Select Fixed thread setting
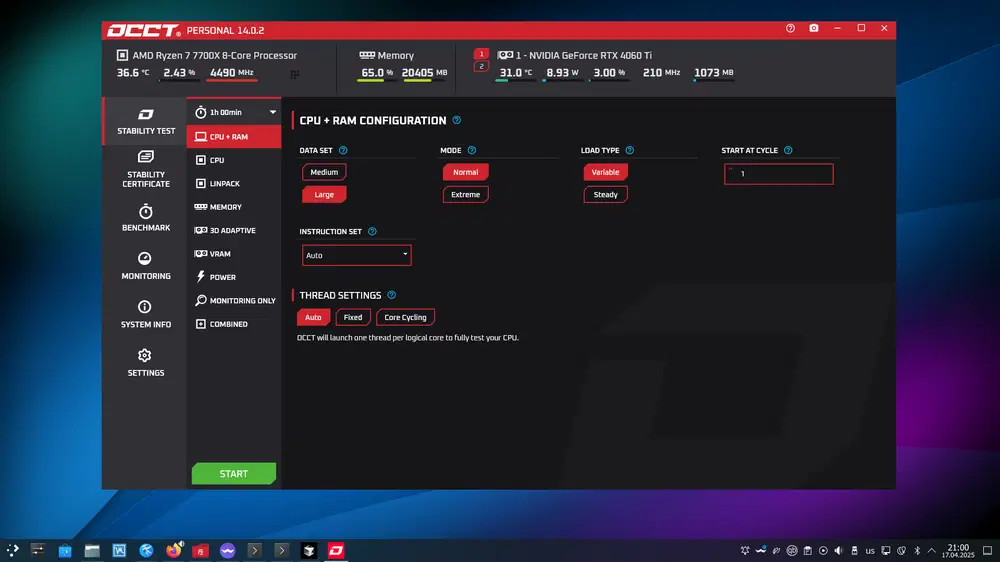Image resolution: width=1000 pixels, height=562 pixels. coord(353,317)
